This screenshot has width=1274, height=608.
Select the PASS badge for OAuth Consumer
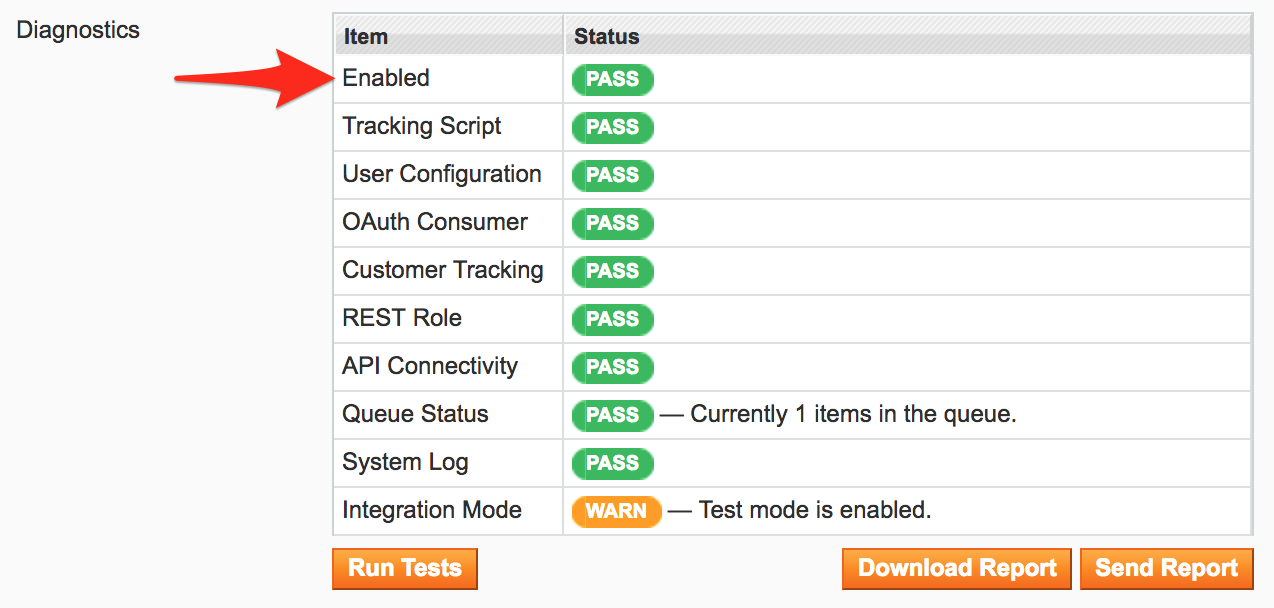tap(613, 223)
